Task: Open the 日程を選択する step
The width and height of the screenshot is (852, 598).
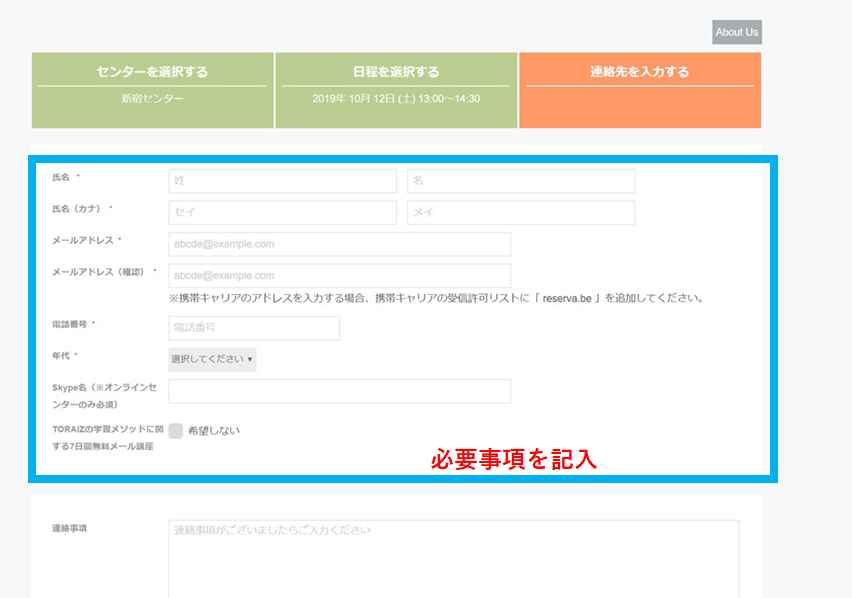Action: coord(396,72)
